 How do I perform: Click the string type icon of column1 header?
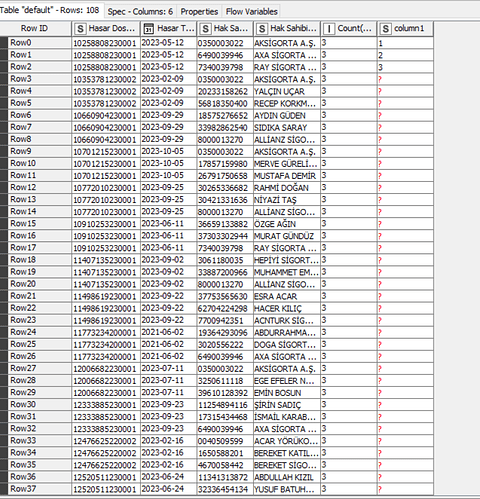coord(386,29)
